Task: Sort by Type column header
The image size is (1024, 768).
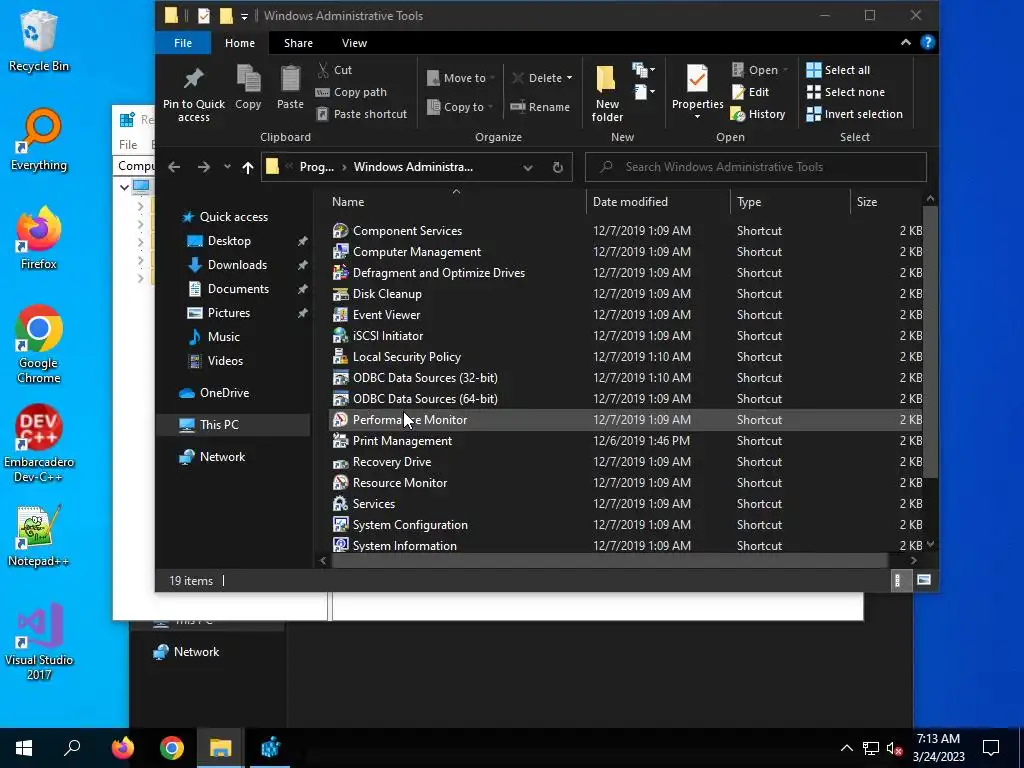Action: pyautogui.click(x=790, y=202)
